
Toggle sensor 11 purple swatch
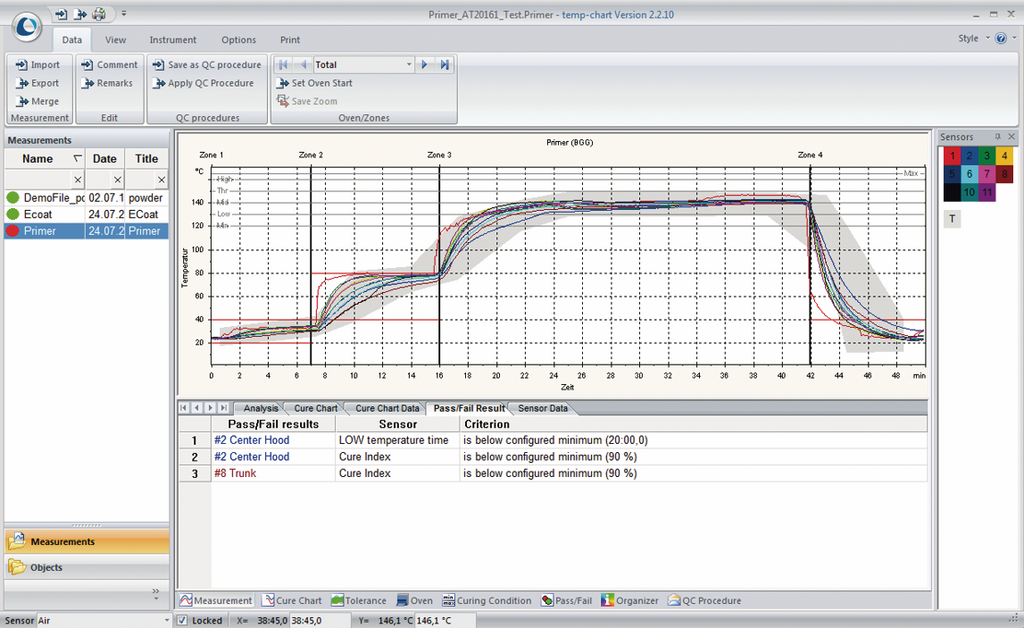click(x=987, y=192)
